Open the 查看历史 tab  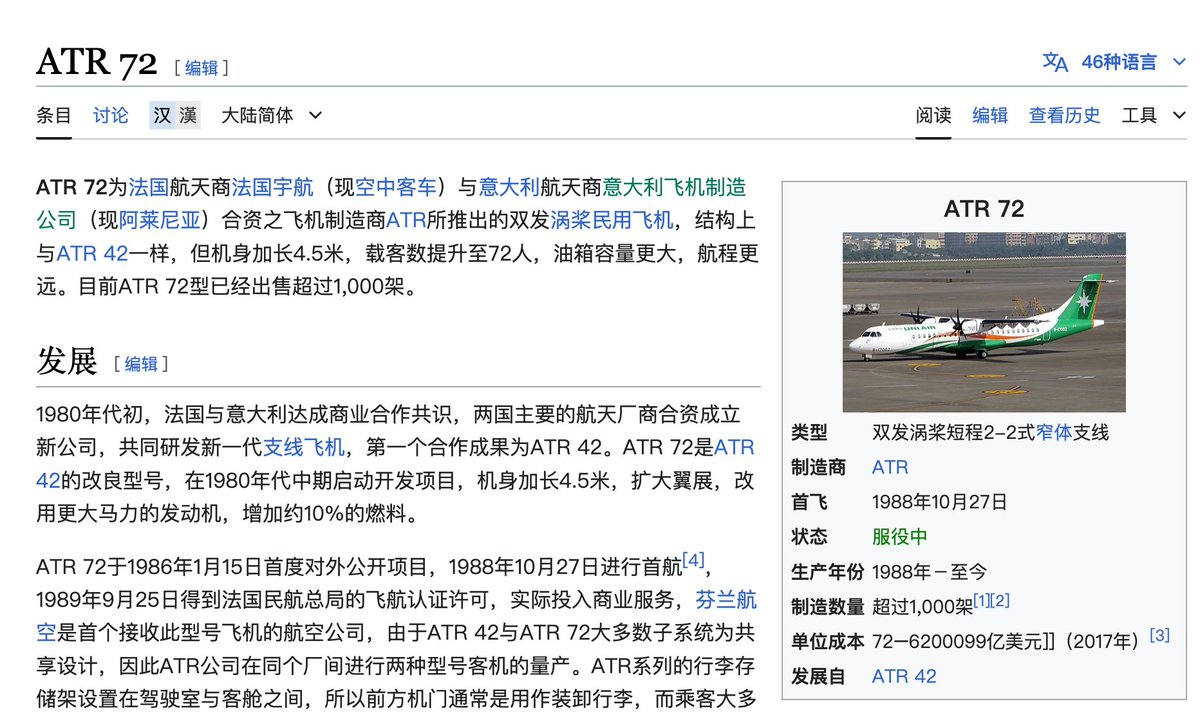tap(1065, 115)
